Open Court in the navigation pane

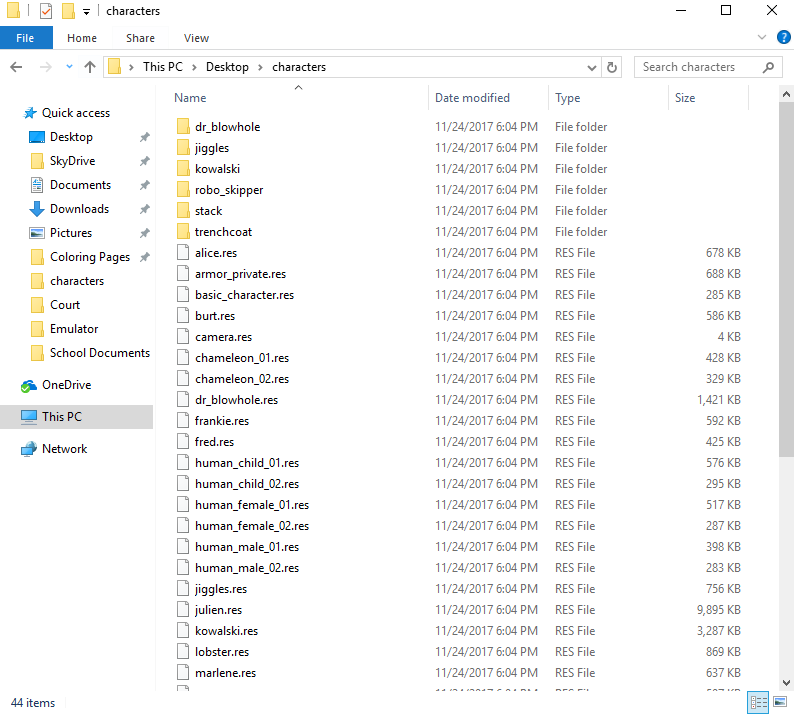pos(64,305)
